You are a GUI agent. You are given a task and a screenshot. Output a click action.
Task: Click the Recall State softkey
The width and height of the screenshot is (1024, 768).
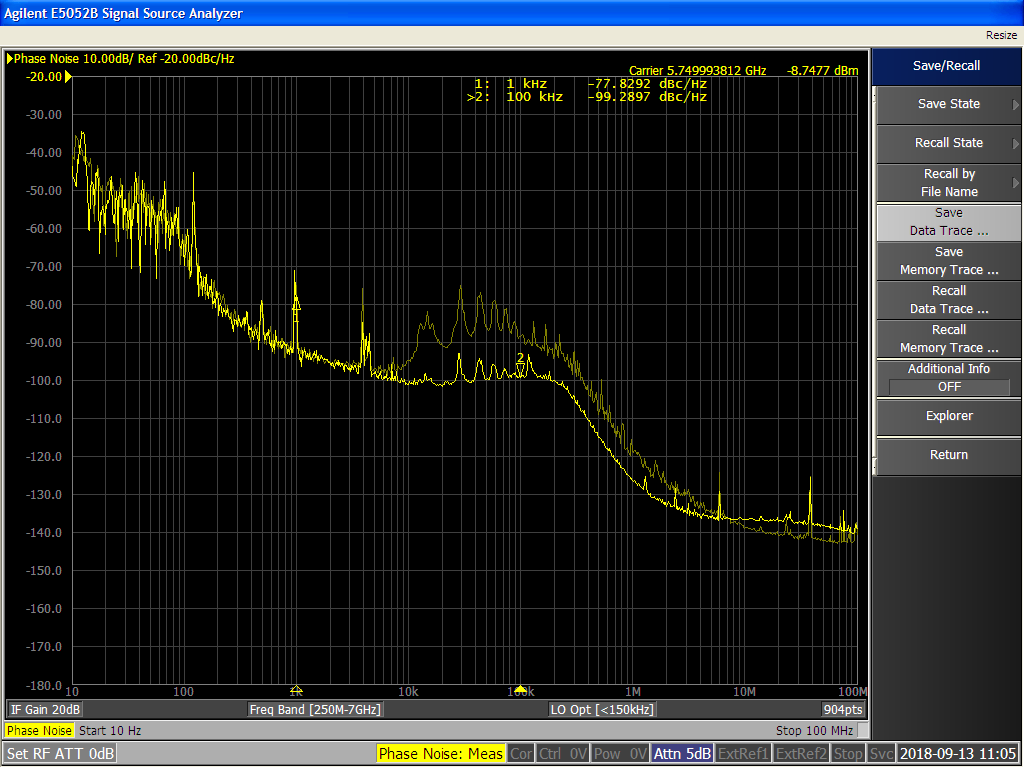[x=948, y=143]
